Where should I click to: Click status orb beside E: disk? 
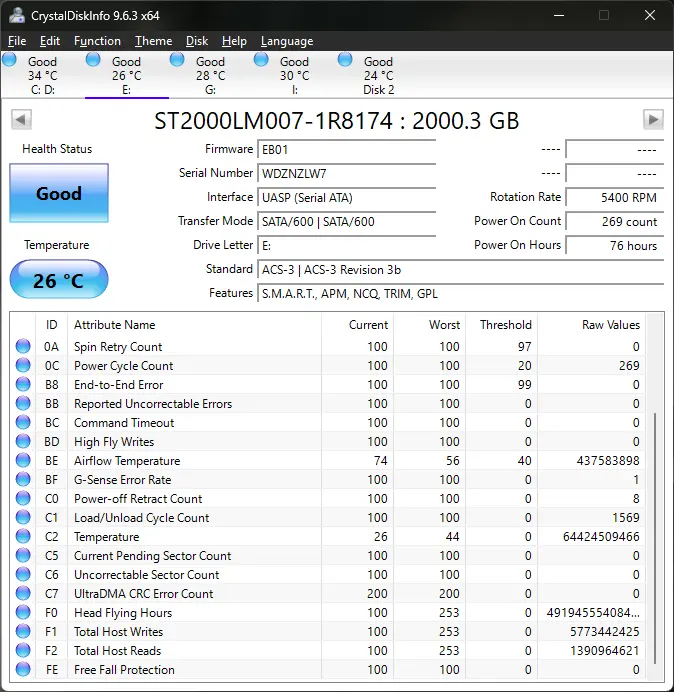tap(93, 59)
